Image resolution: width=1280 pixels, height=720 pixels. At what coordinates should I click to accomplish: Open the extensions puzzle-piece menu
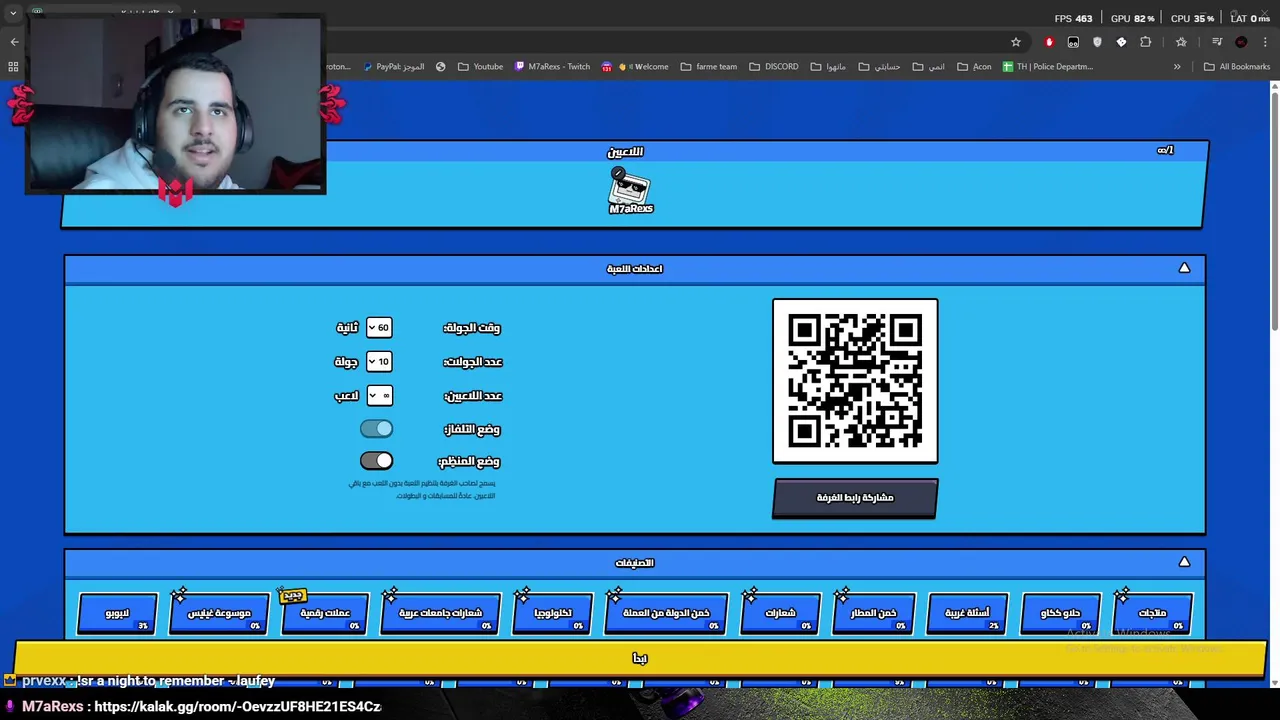[1146, 42]
